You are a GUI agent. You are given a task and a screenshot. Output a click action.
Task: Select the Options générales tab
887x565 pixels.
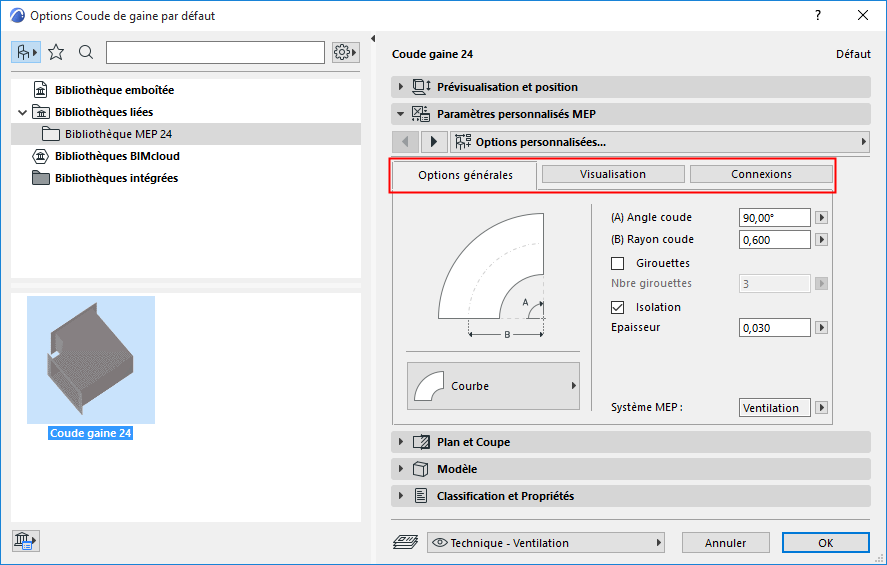(x=465, y=175)
